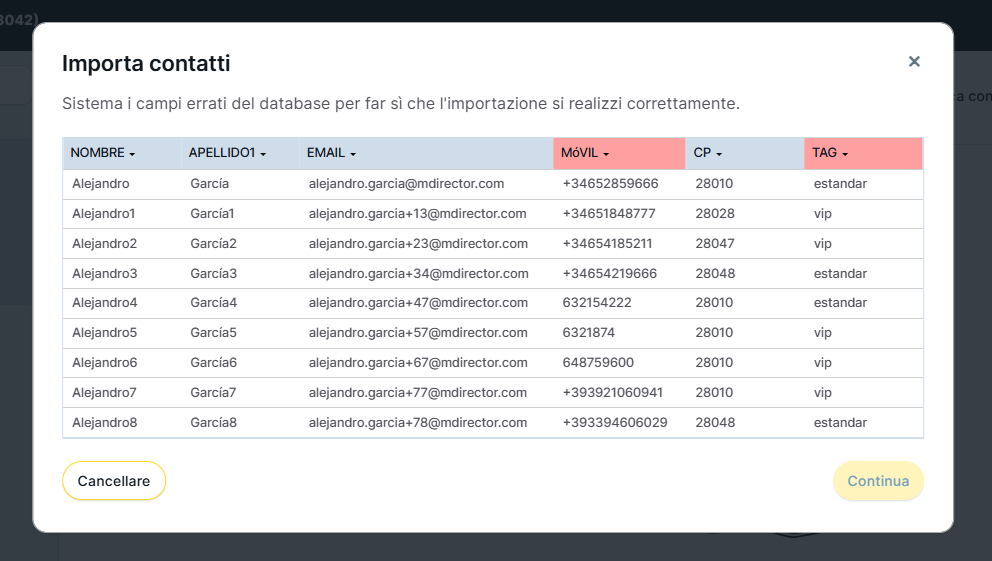Image resolution: width=992 pixels, height=561 pixels.
Task: Select the +34652859666 phone cell
Action: coord(610,184)
